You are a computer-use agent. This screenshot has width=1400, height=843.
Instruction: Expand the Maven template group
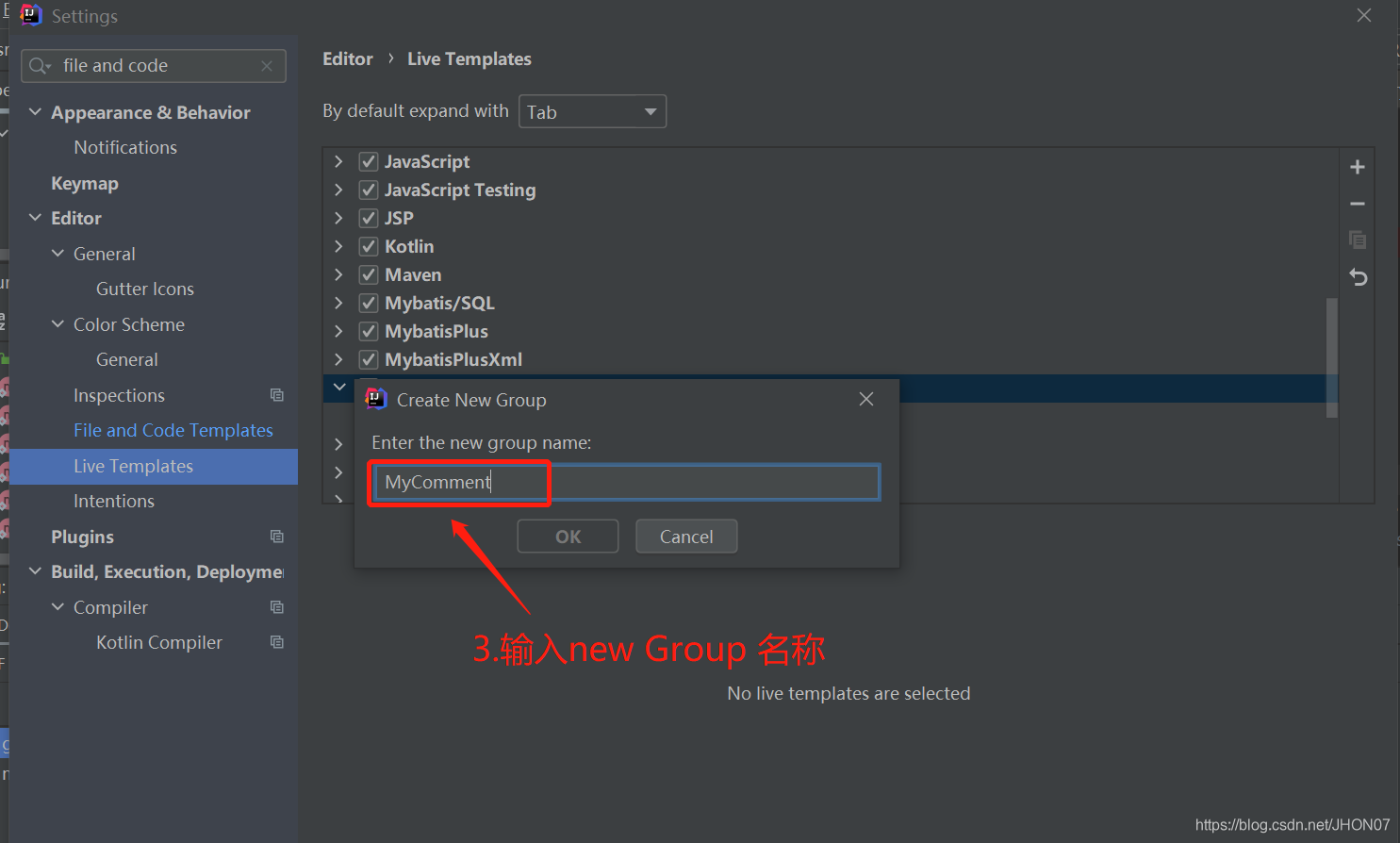pyautogui.click(x=339, y=274)
